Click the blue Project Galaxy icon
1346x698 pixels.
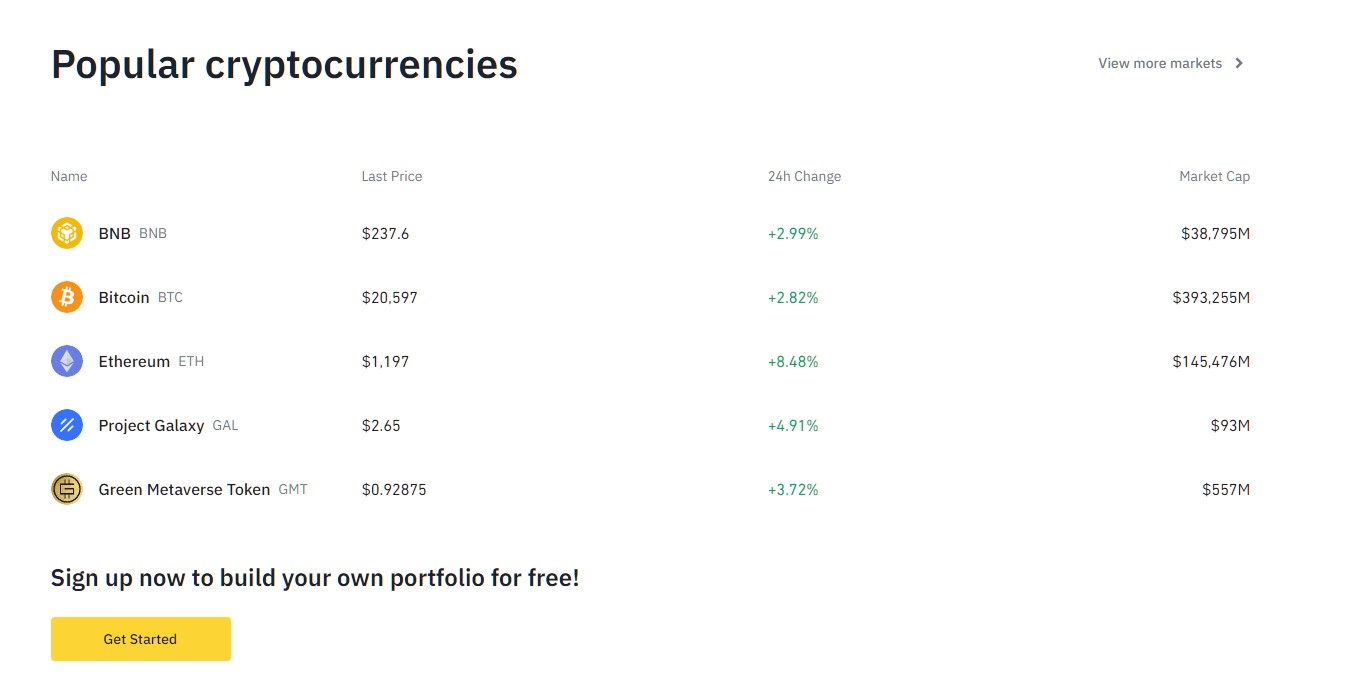tap(67, 425)
